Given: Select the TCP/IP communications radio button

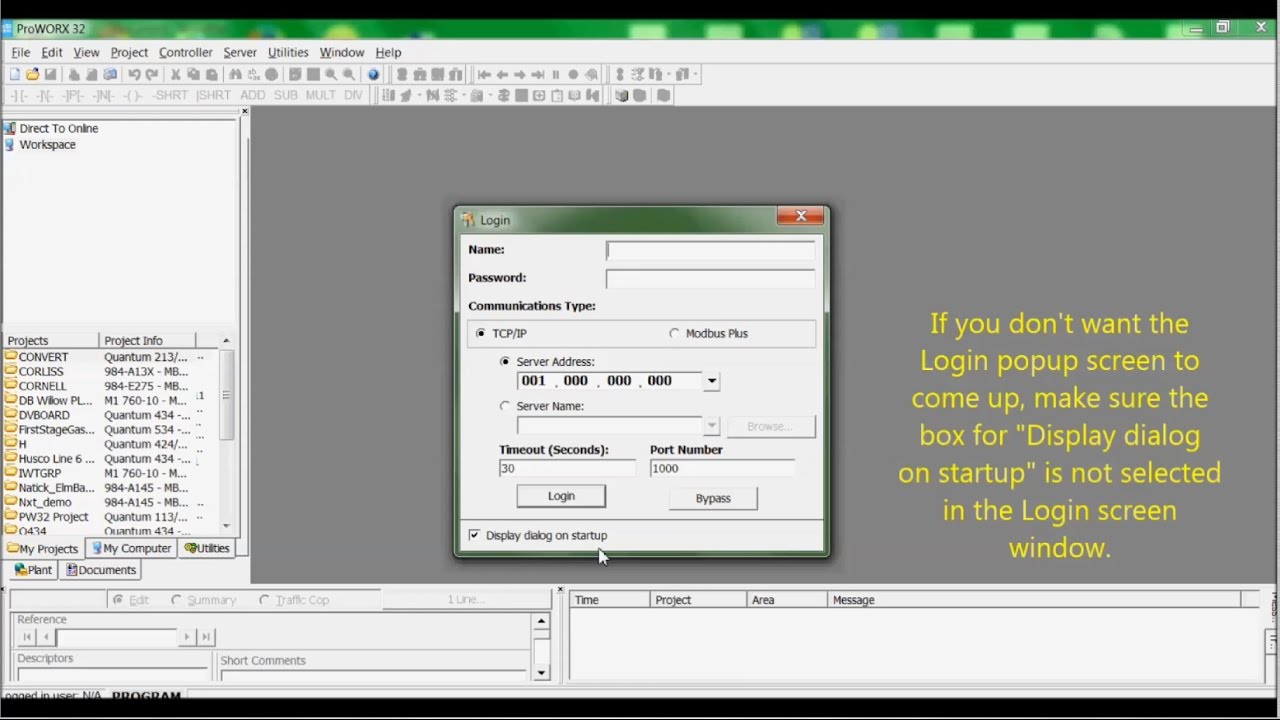Looking at the screenshot, I should point(481,333).
